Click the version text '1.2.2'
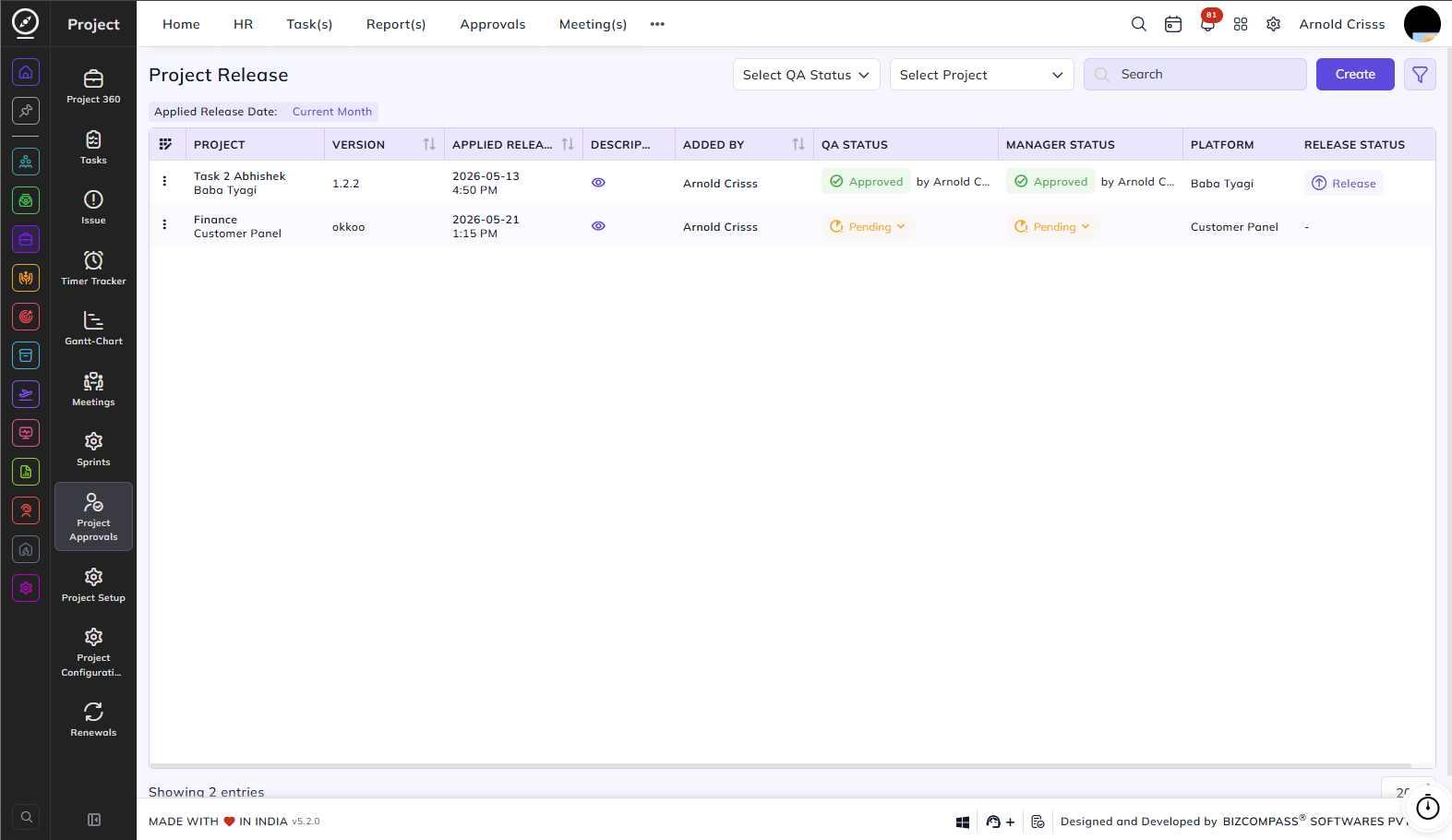Image resolution: width=1452 pixels, height=840 pixels. click(346, 184)
